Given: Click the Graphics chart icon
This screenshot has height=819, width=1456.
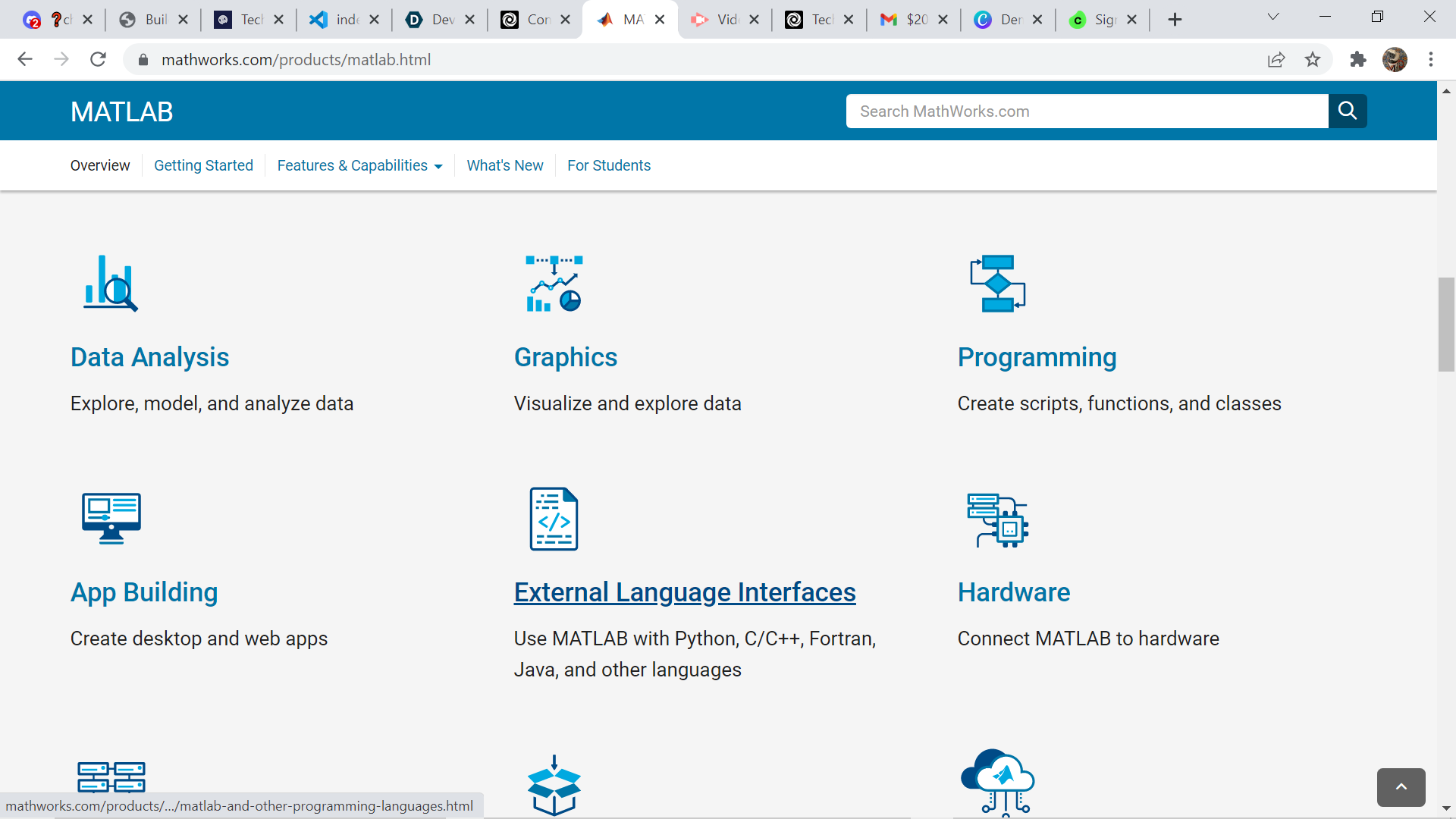Looking at the screenshot, I should [554, 284].
